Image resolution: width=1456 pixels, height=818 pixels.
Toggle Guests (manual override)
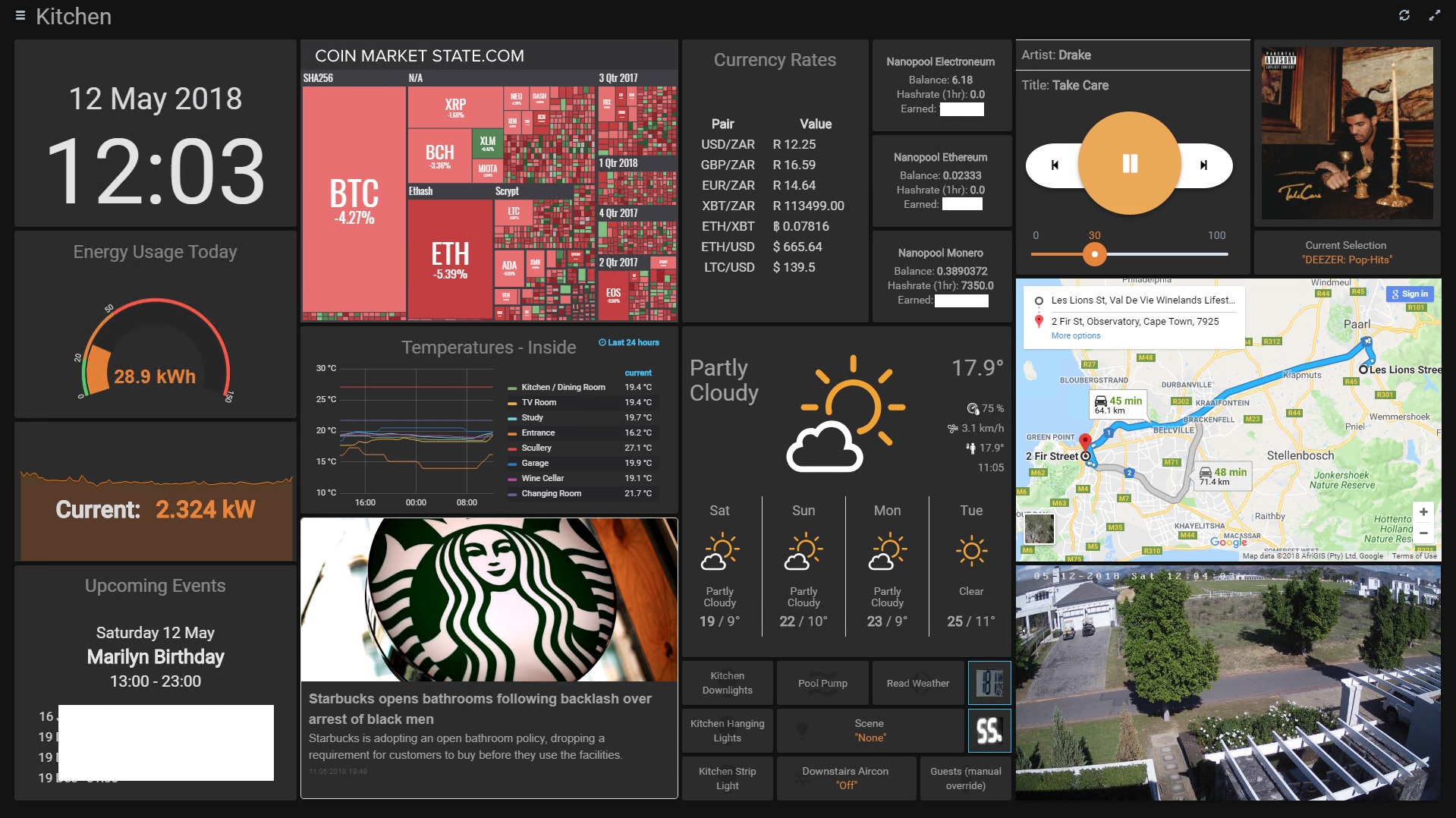click(966, 779)
